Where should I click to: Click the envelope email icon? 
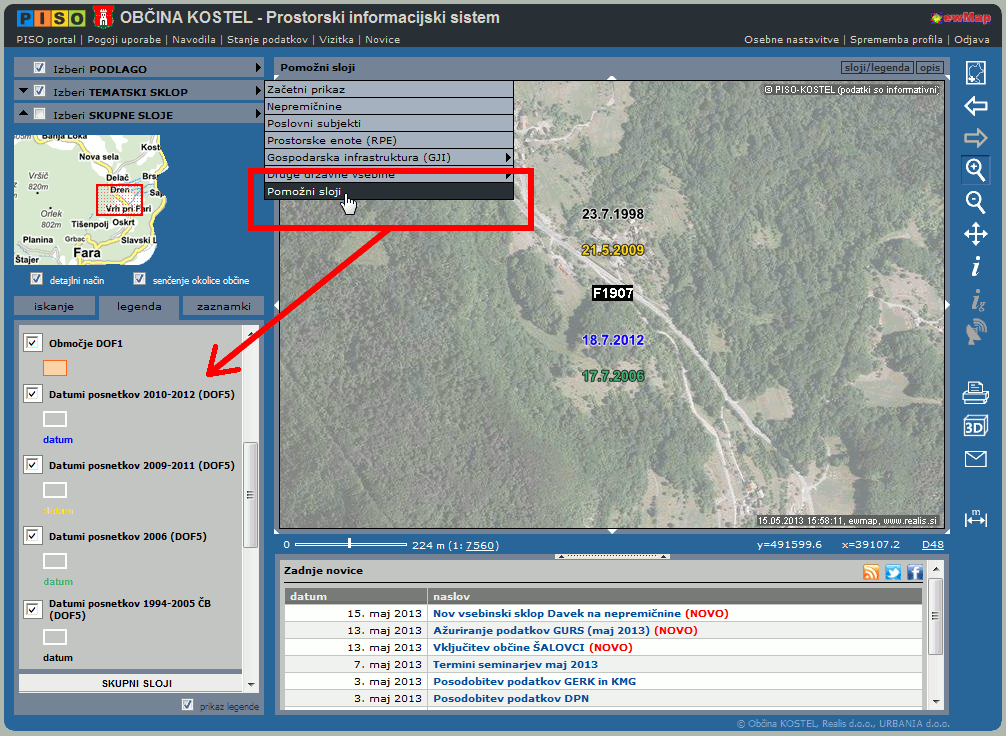pos(975,459)
